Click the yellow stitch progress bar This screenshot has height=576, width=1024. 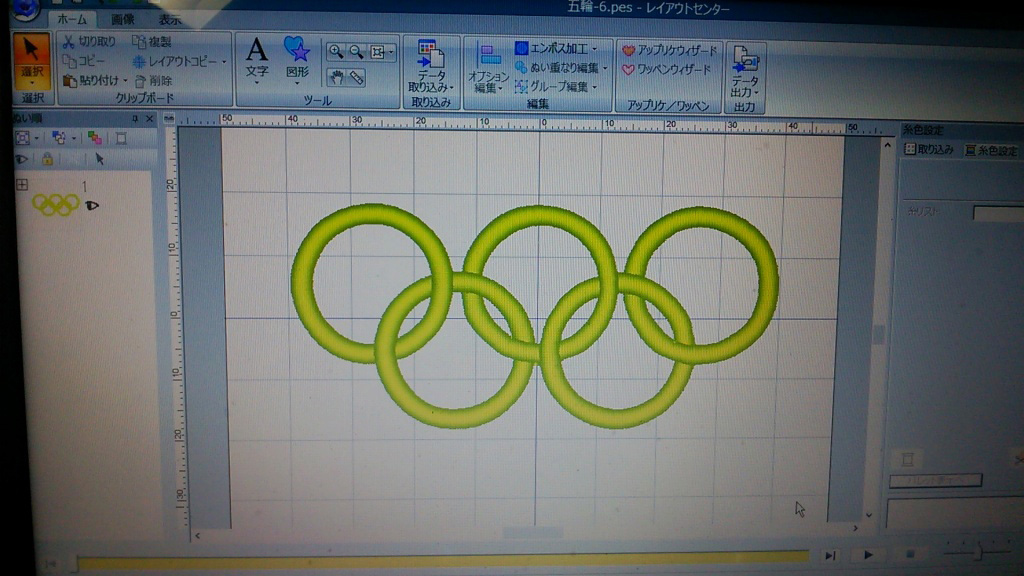click(443, 560)
